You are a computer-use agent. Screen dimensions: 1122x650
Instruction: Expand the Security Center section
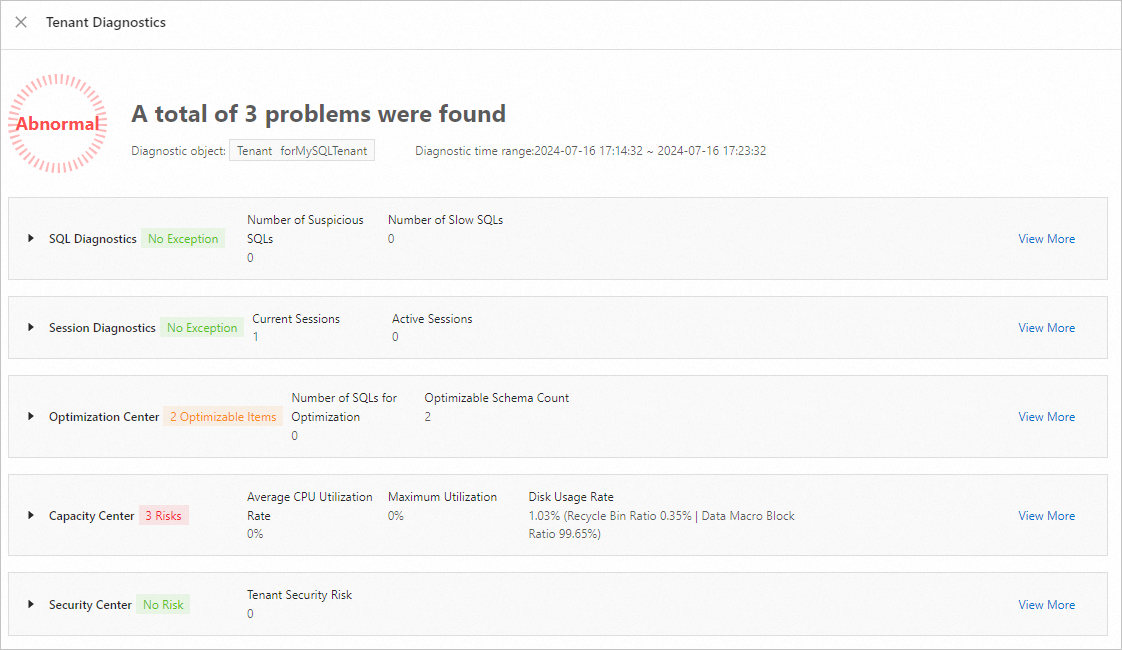tap(31, 604)
